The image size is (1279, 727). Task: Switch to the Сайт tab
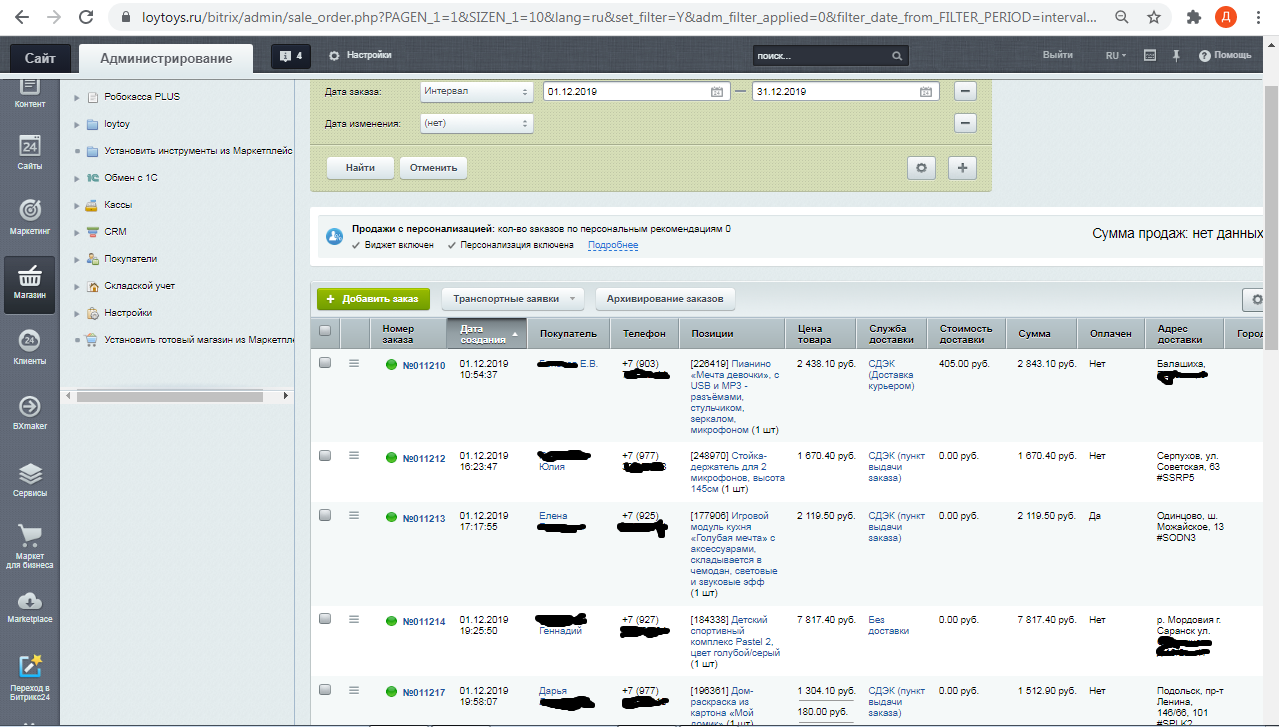click(x=40, y=58)
